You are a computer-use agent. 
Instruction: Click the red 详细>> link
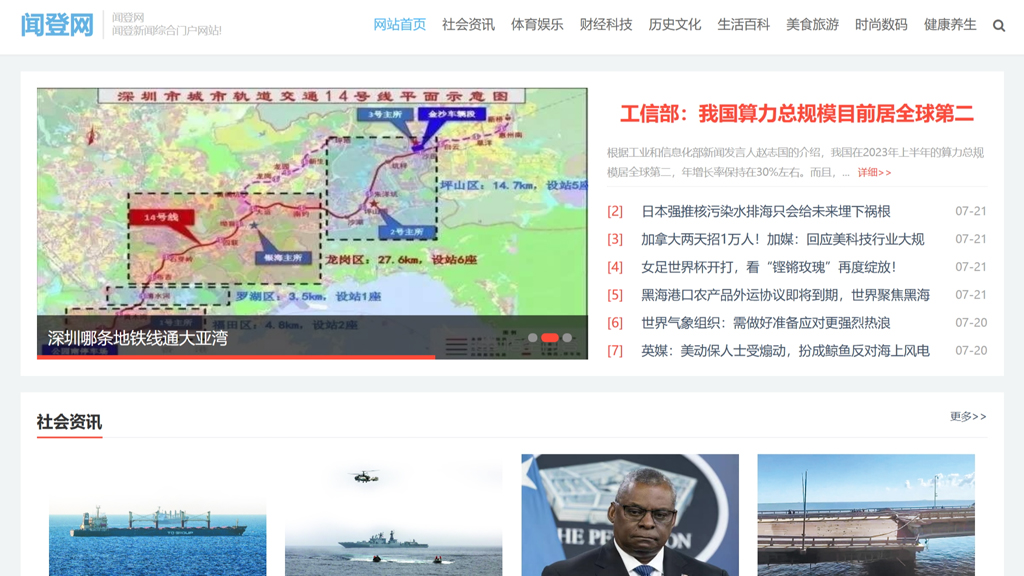874,172
